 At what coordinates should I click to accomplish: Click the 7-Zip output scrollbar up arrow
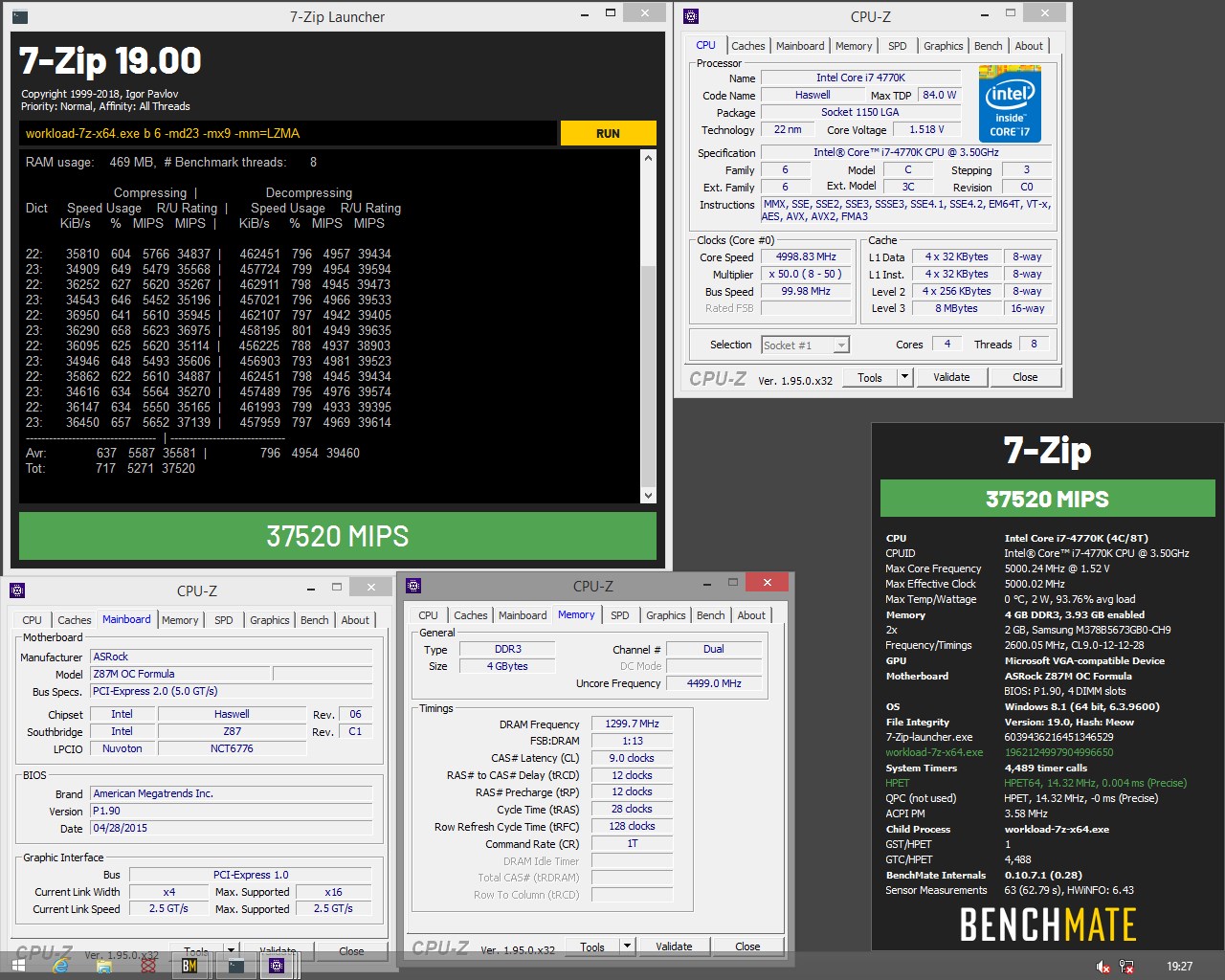click(648, 158)
